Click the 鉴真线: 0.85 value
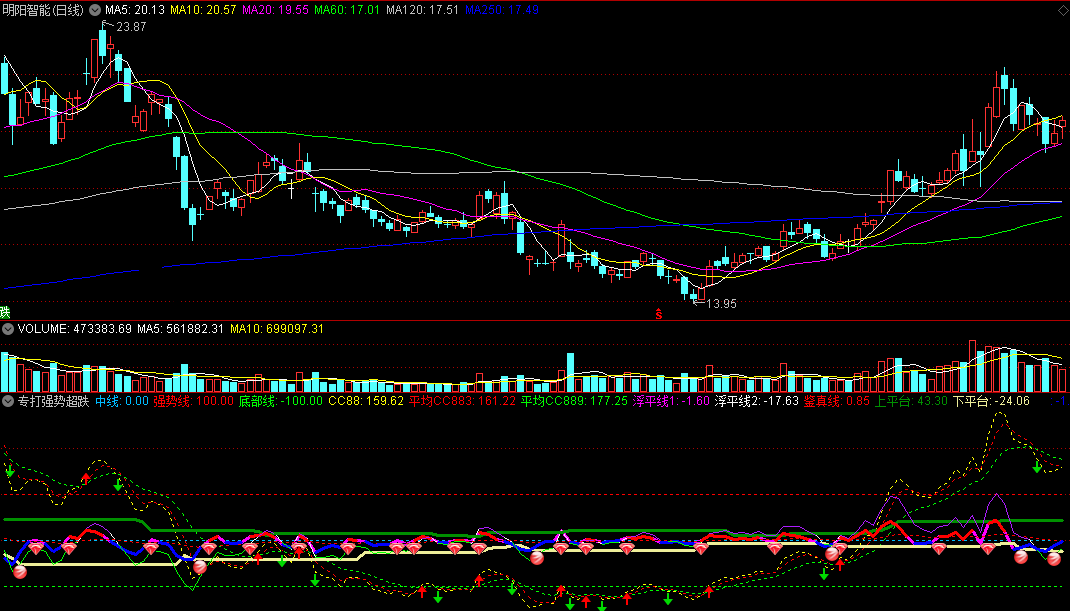 click(x=837, y=401)
